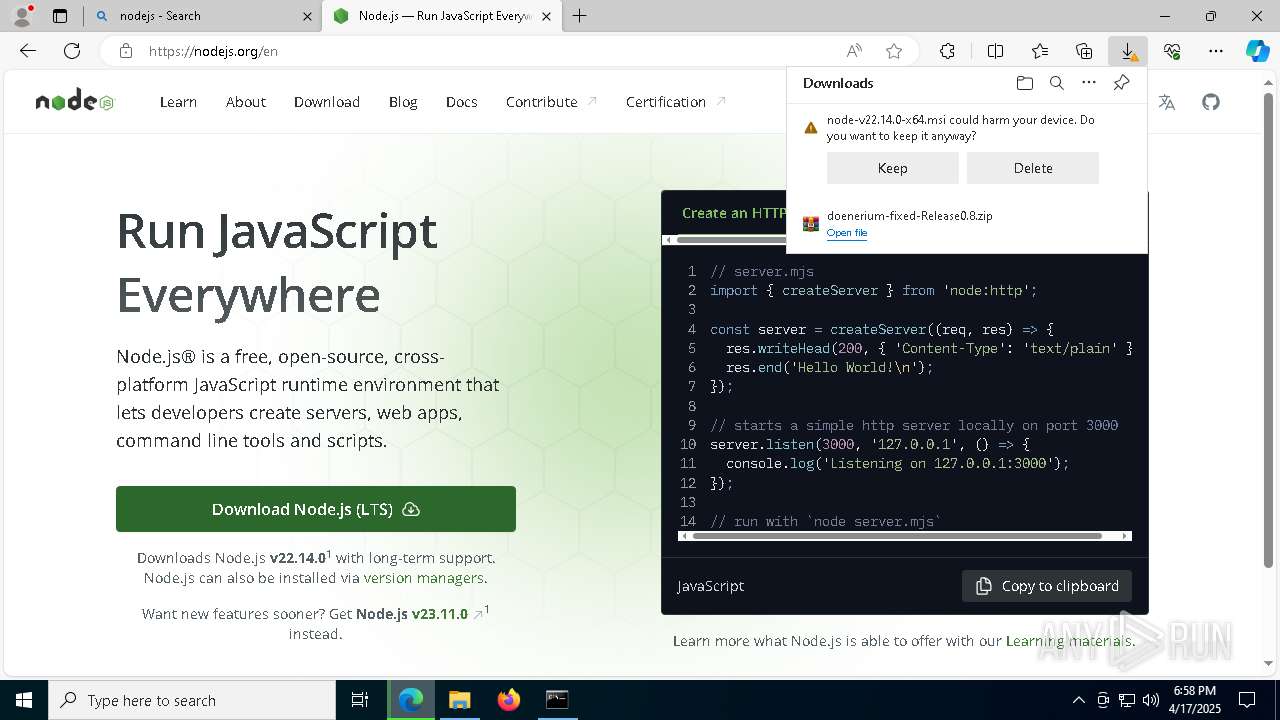
Task: Keep the node-v22.14.0-x64.msi download
Action: click(x=893, y=168)
